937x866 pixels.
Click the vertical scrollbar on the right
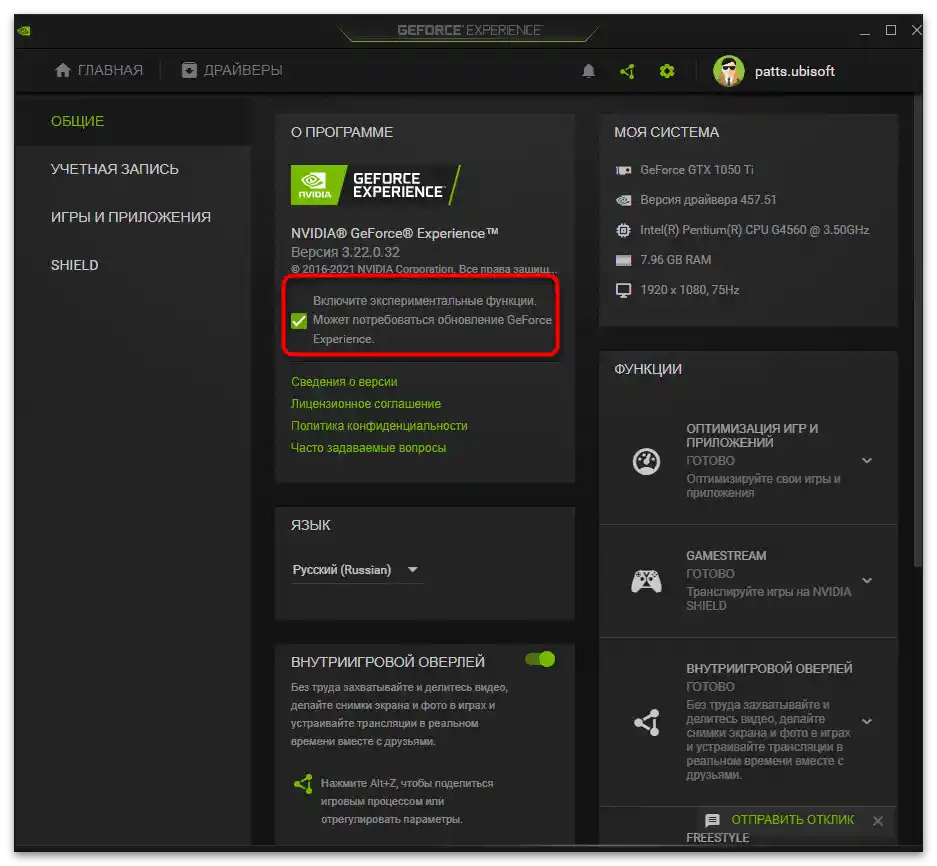click(x=917, y=331)
